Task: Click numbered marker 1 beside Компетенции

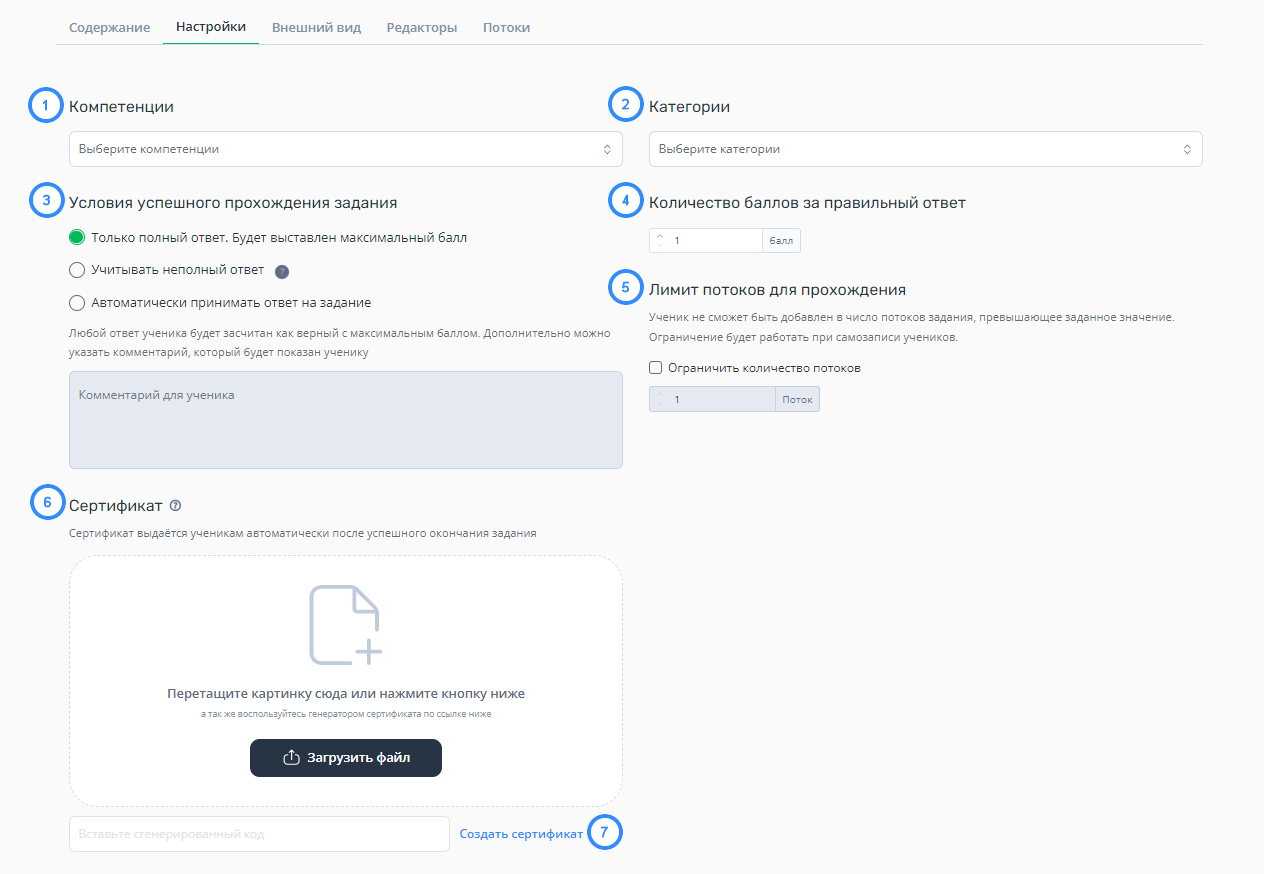Action: pos(45,106)
